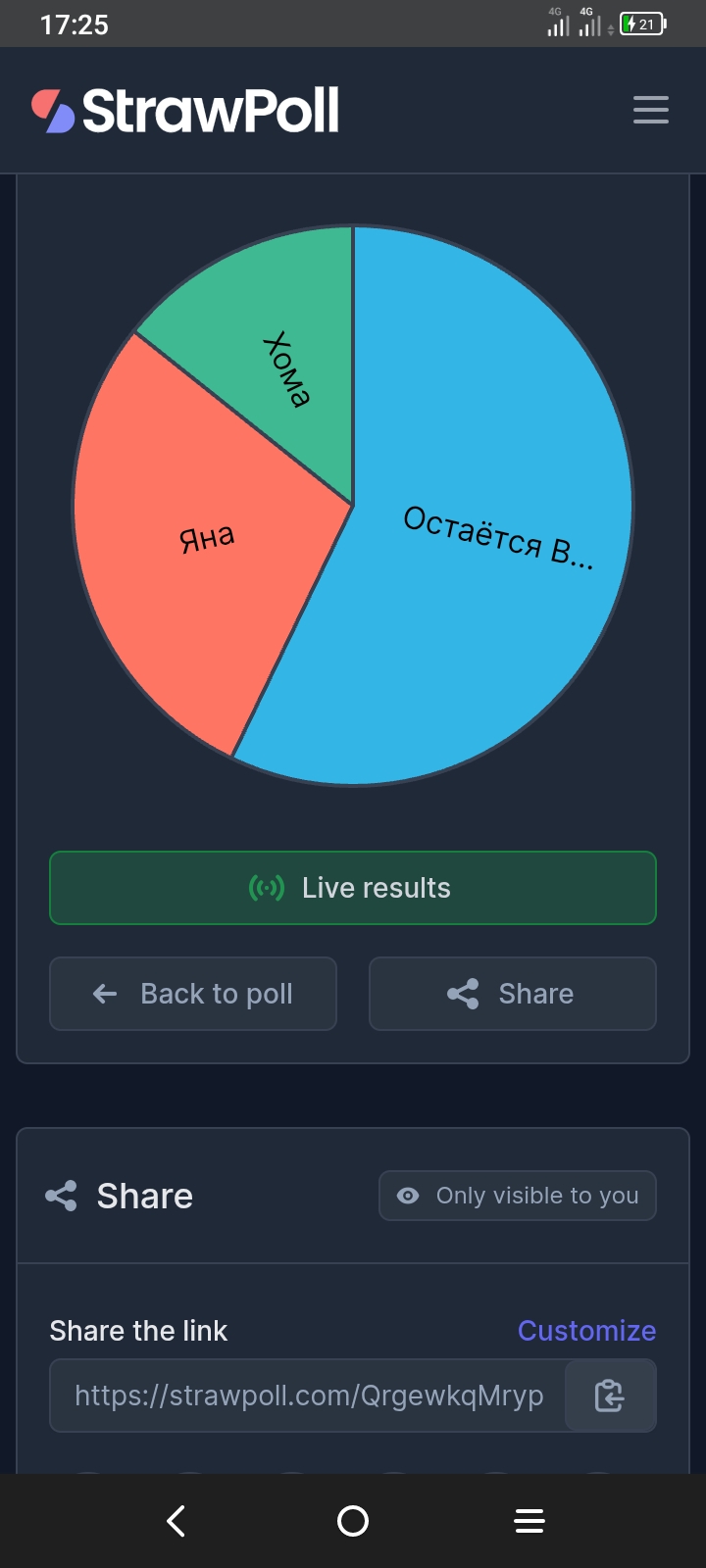Tap the Android back navigation arrow
706x1568 pixels.
pos(176,1521)
